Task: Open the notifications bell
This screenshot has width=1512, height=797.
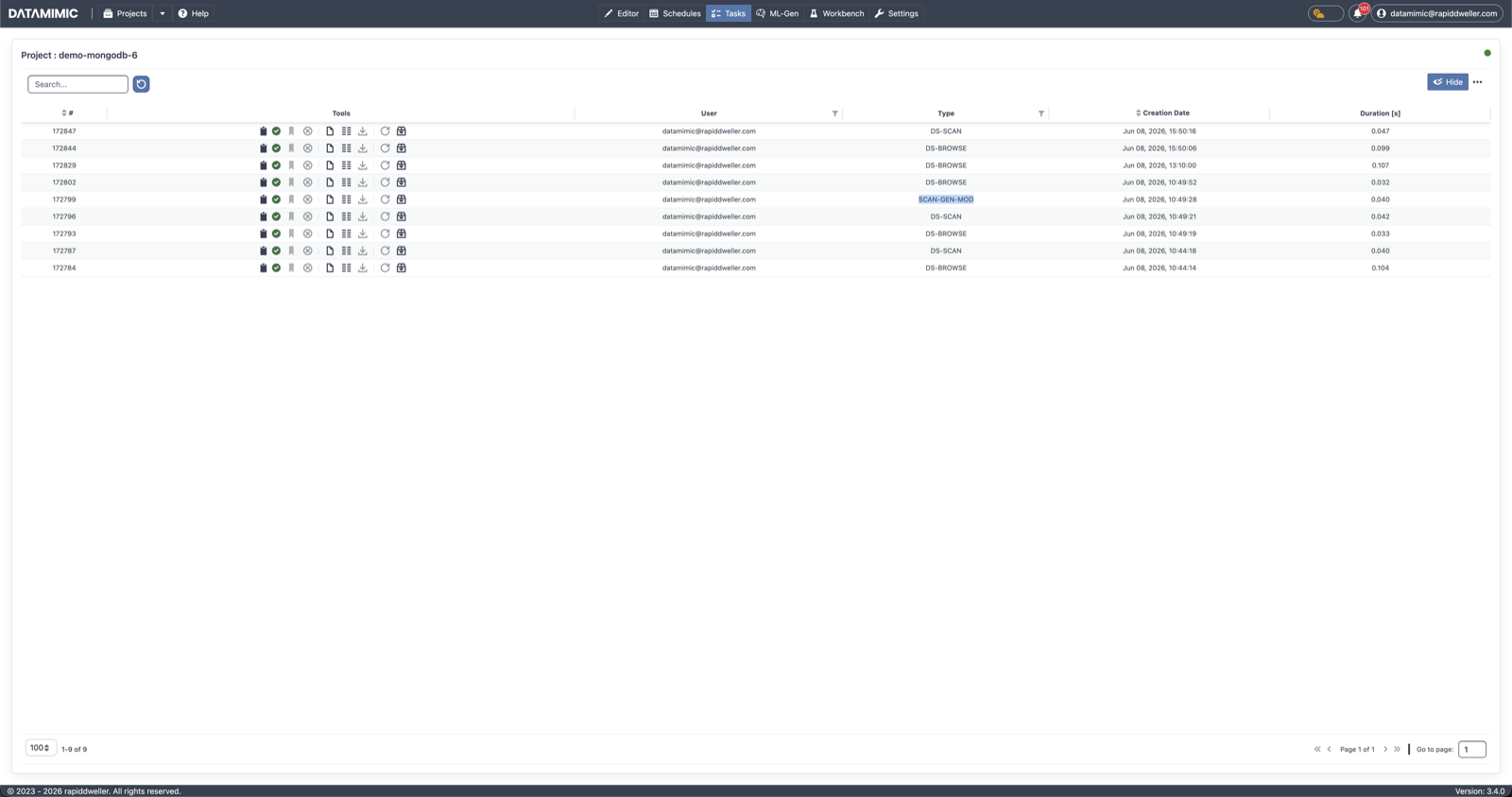Action: pyautogui.click(x=1358, y=13)
